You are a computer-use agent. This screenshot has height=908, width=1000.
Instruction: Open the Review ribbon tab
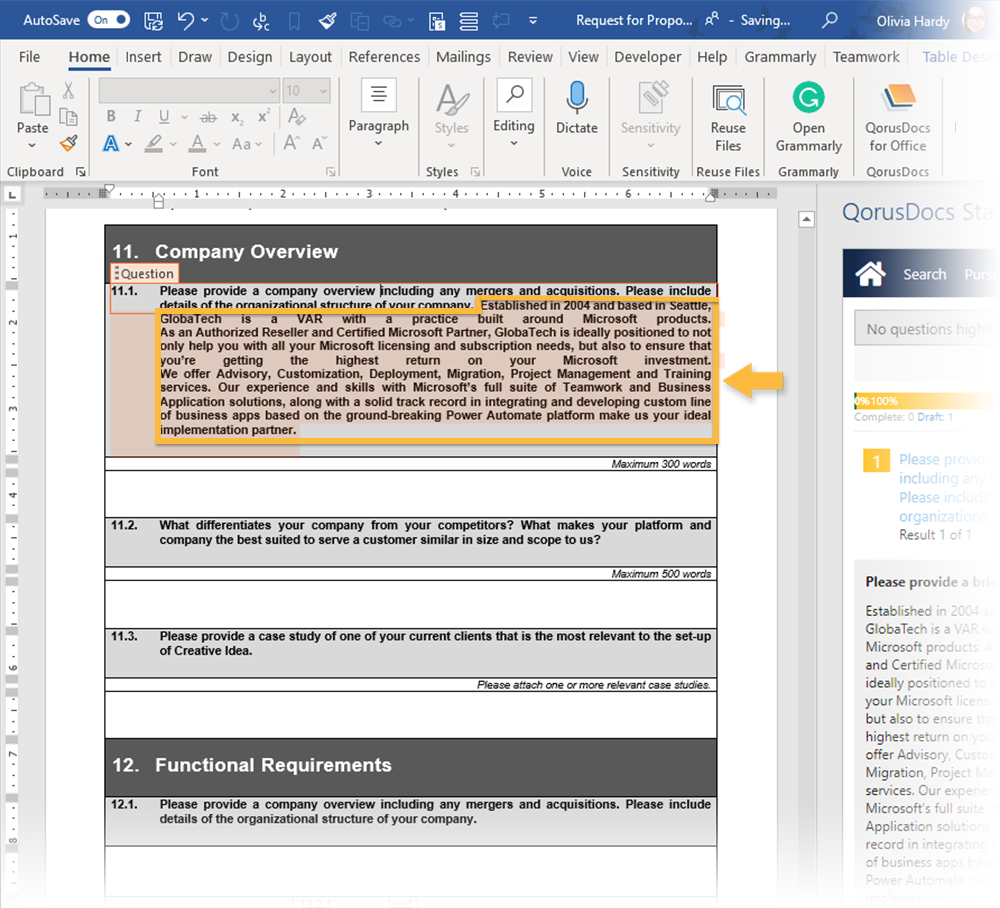tap(530, 57)
